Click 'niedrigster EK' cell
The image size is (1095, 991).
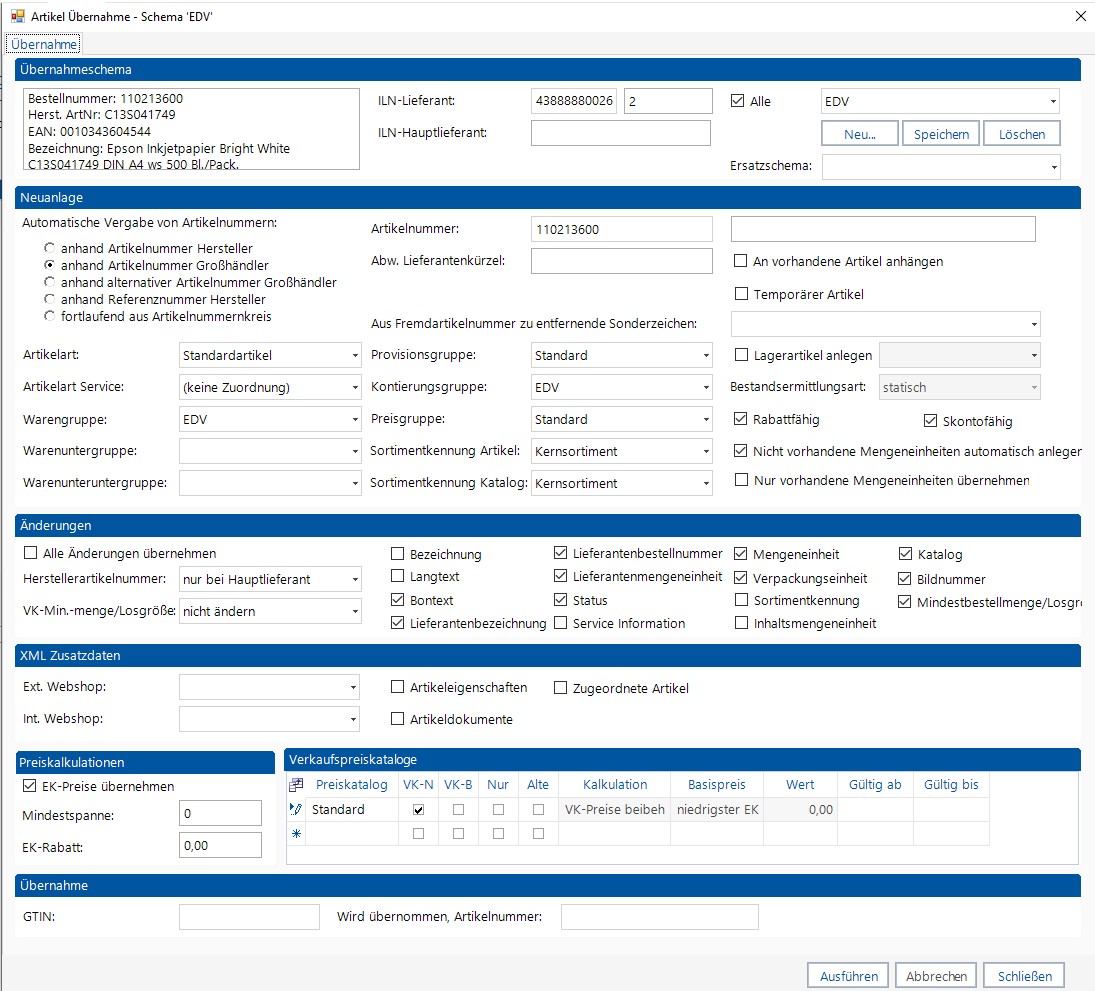717,809
